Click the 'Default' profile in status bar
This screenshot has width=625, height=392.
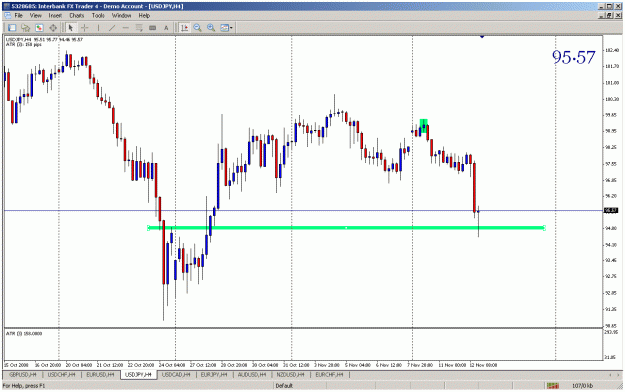284,386
